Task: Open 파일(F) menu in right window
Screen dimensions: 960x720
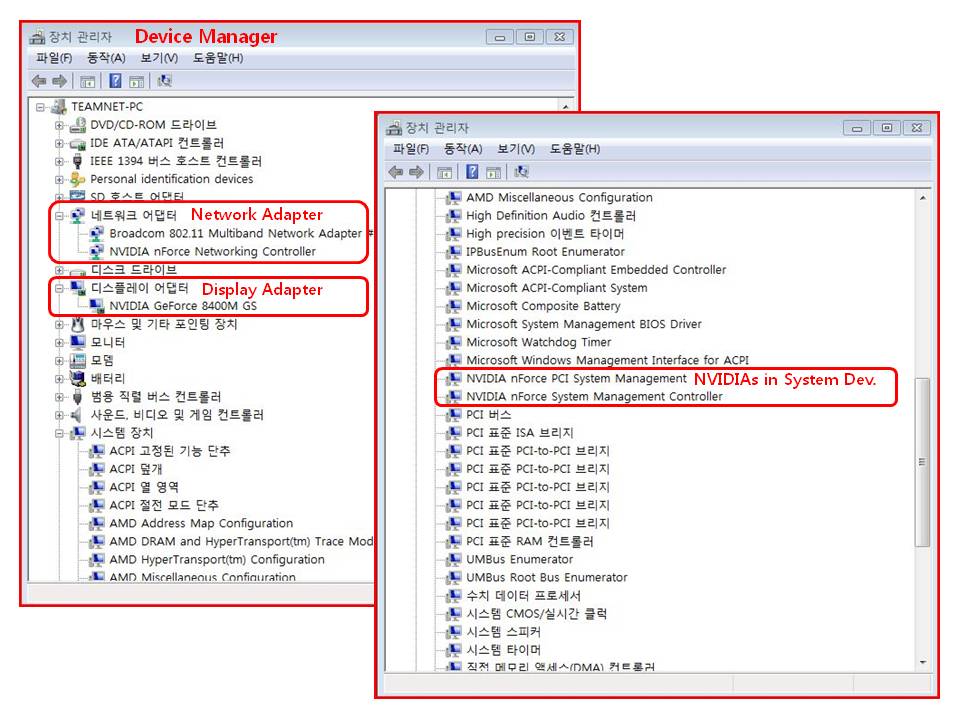Action: [411, 149]
